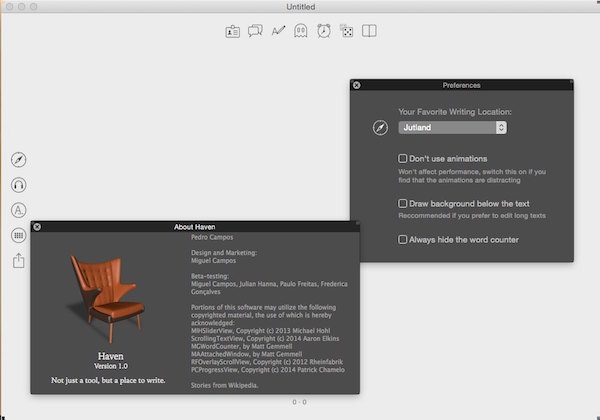
Task: Click the ghost icon in toolbar
Action: pos(301,31)
